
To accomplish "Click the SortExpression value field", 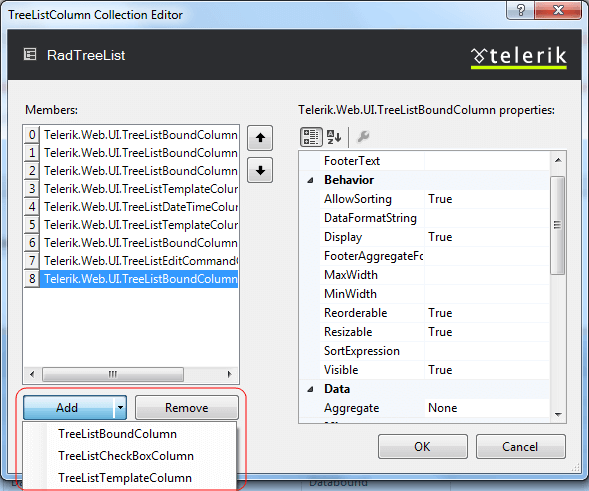I will pos(487,351).
